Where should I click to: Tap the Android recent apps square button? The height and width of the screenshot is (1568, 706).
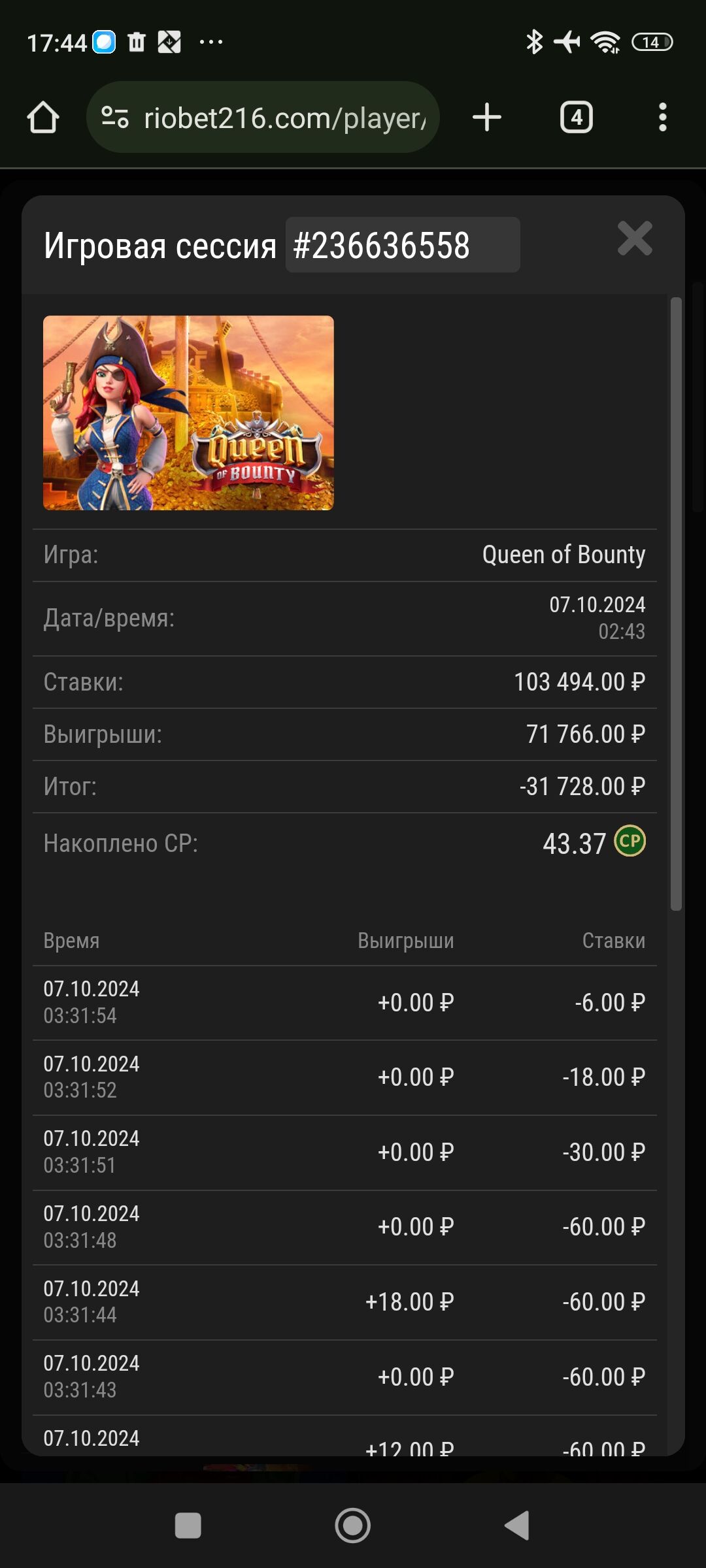click(188, 1526)
